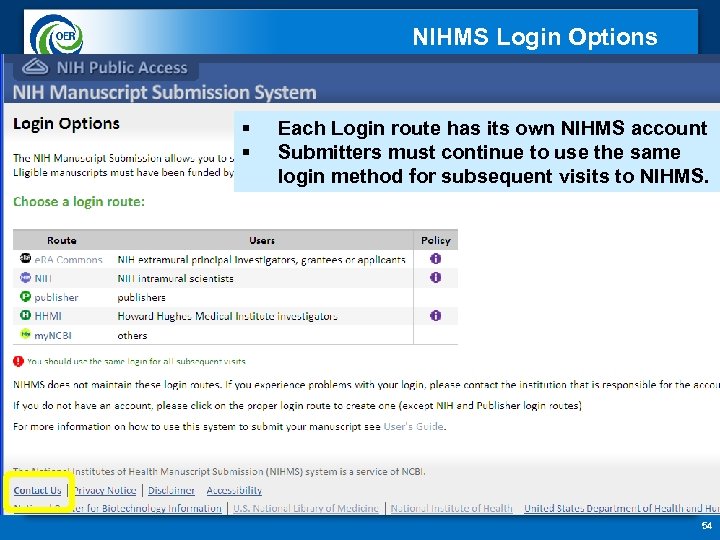Click the 'Login Options' heading
The height and width of the screenshot is (540, 720).
coord(66,124)
